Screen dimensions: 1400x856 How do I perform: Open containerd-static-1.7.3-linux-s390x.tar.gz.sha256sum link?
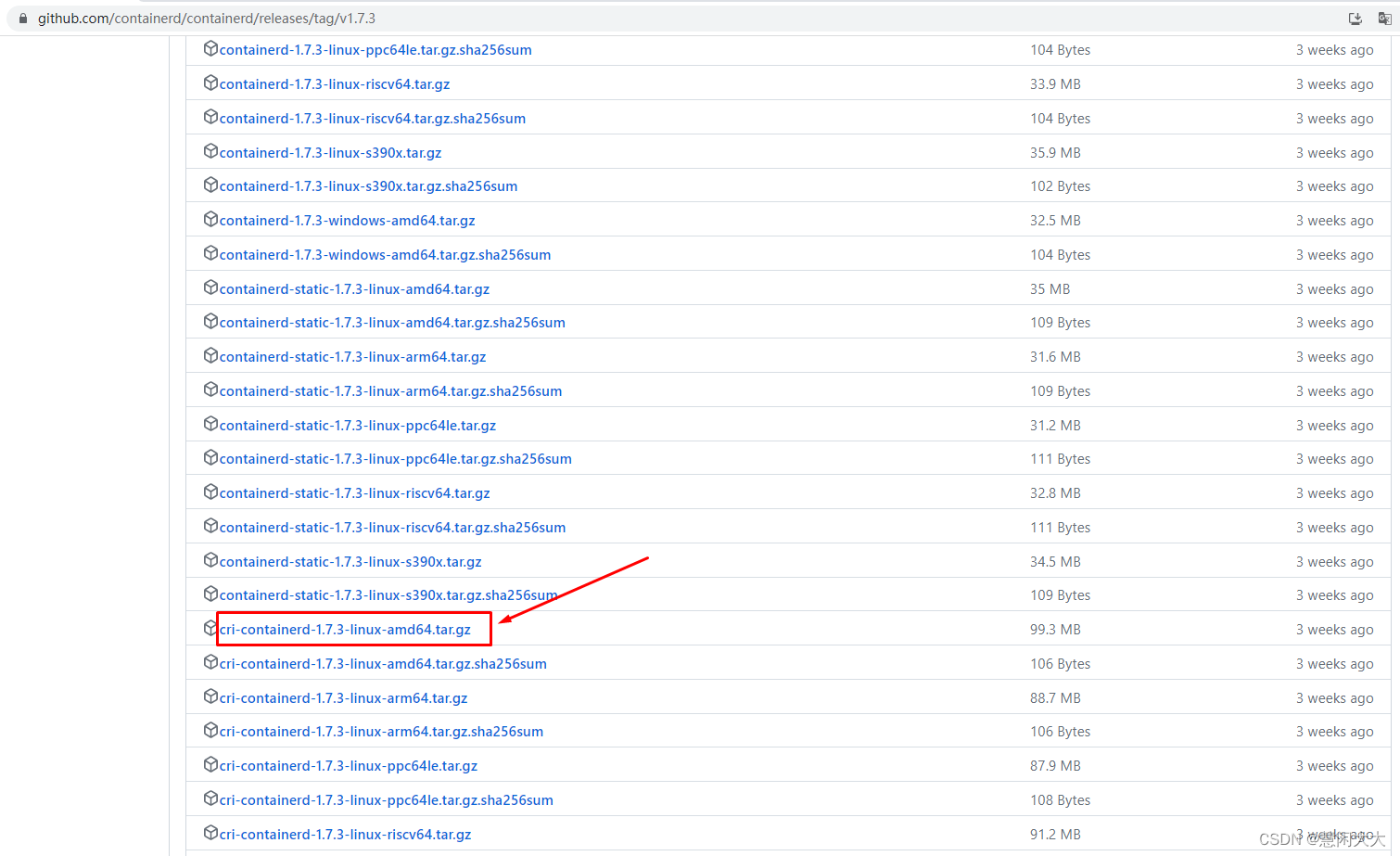click(388, 595)
